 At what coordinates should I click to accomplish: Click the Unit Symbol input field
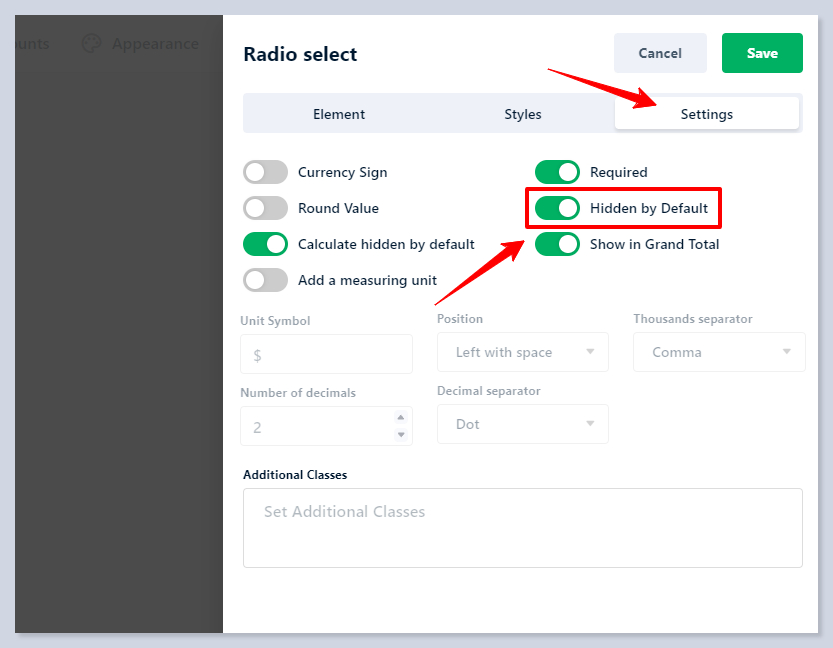326,354
